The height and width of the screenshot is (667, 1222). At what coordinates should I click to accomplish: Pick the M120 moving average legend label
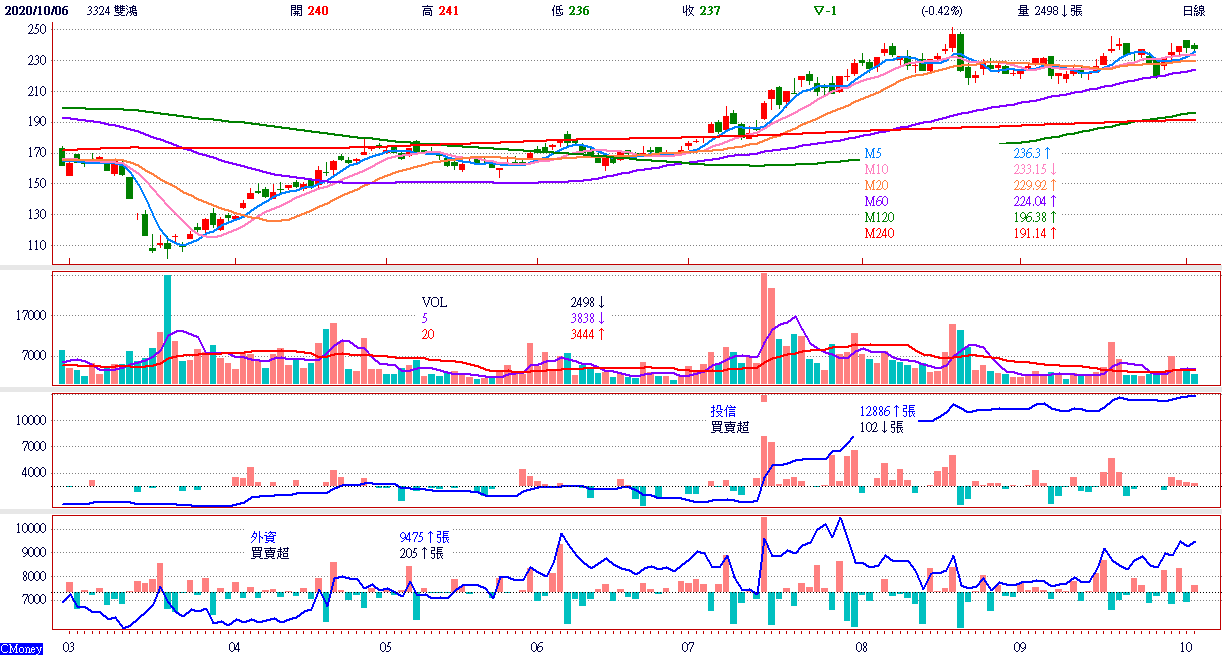[x=878, y=217]
